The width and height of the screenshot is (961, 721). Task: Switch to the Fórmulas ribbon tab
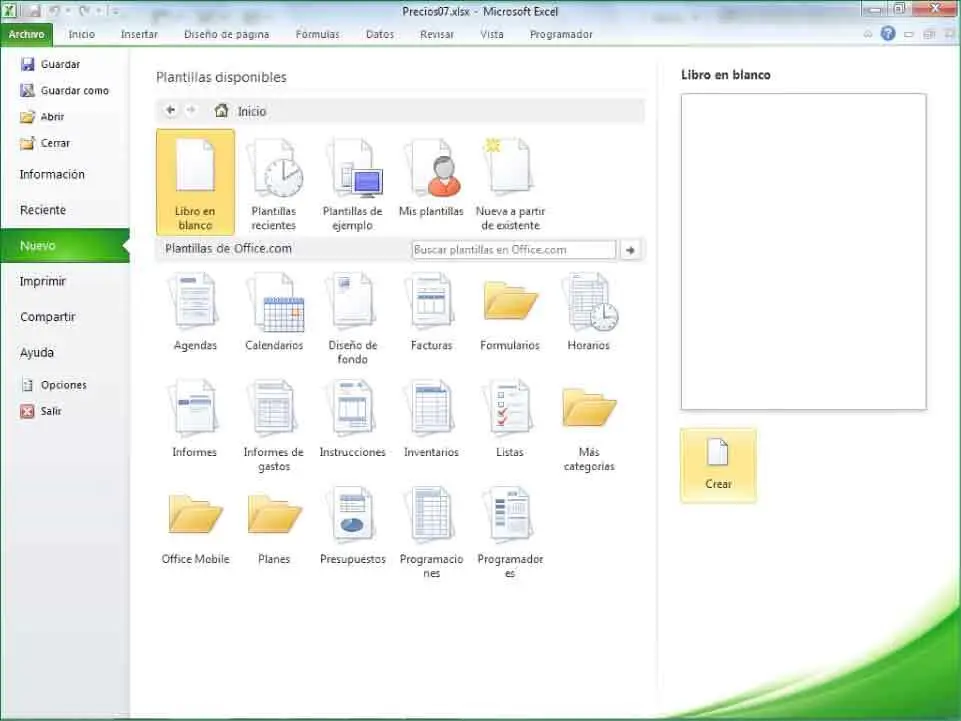coord(317,34)
